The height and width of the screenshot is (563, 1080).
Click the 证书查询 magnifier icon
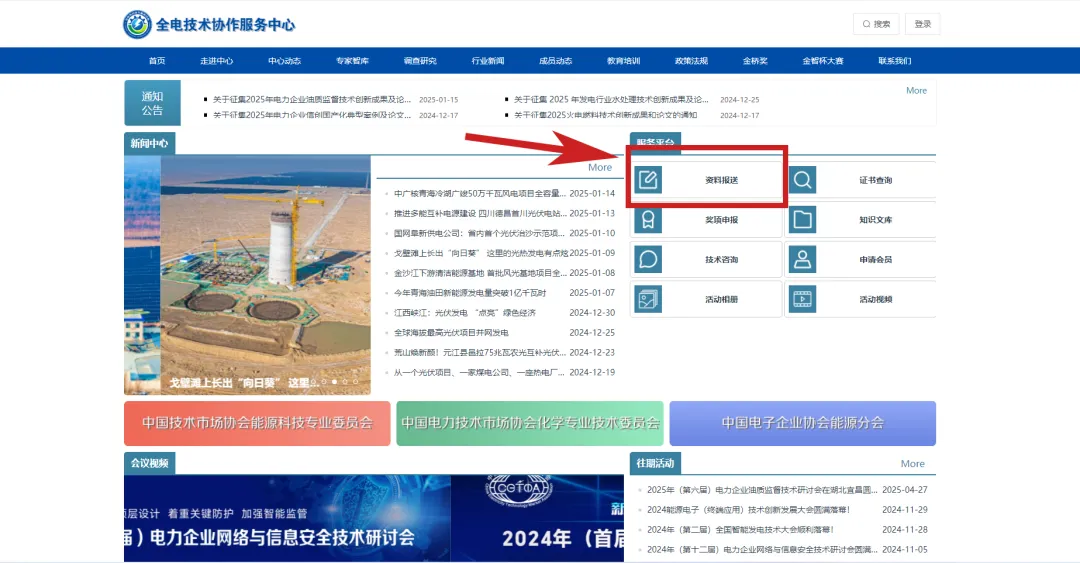tap(802, 180)
